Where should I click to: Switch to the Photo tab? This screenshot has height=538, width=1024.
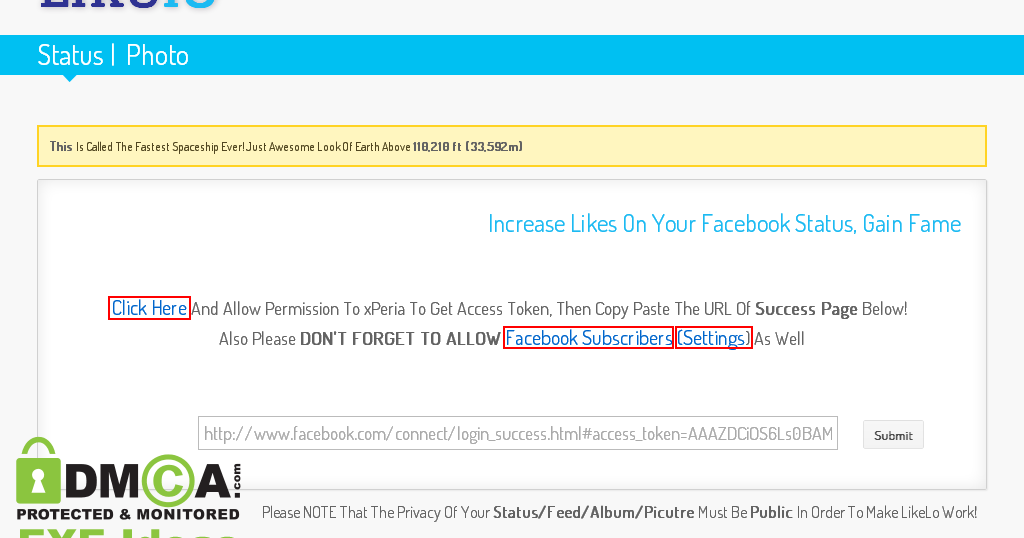click(157, 55)
